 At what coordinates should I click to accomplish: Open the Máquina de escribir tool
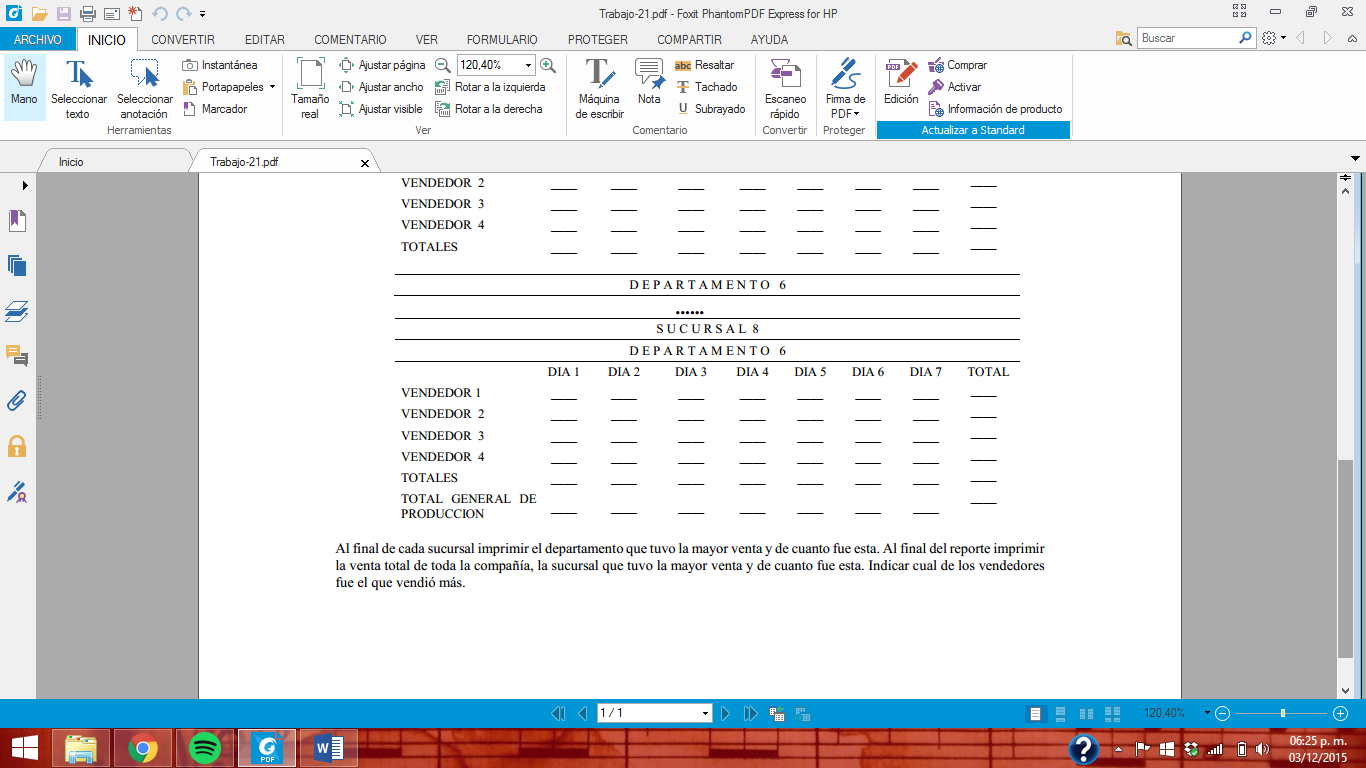click(x=600, y=87)
